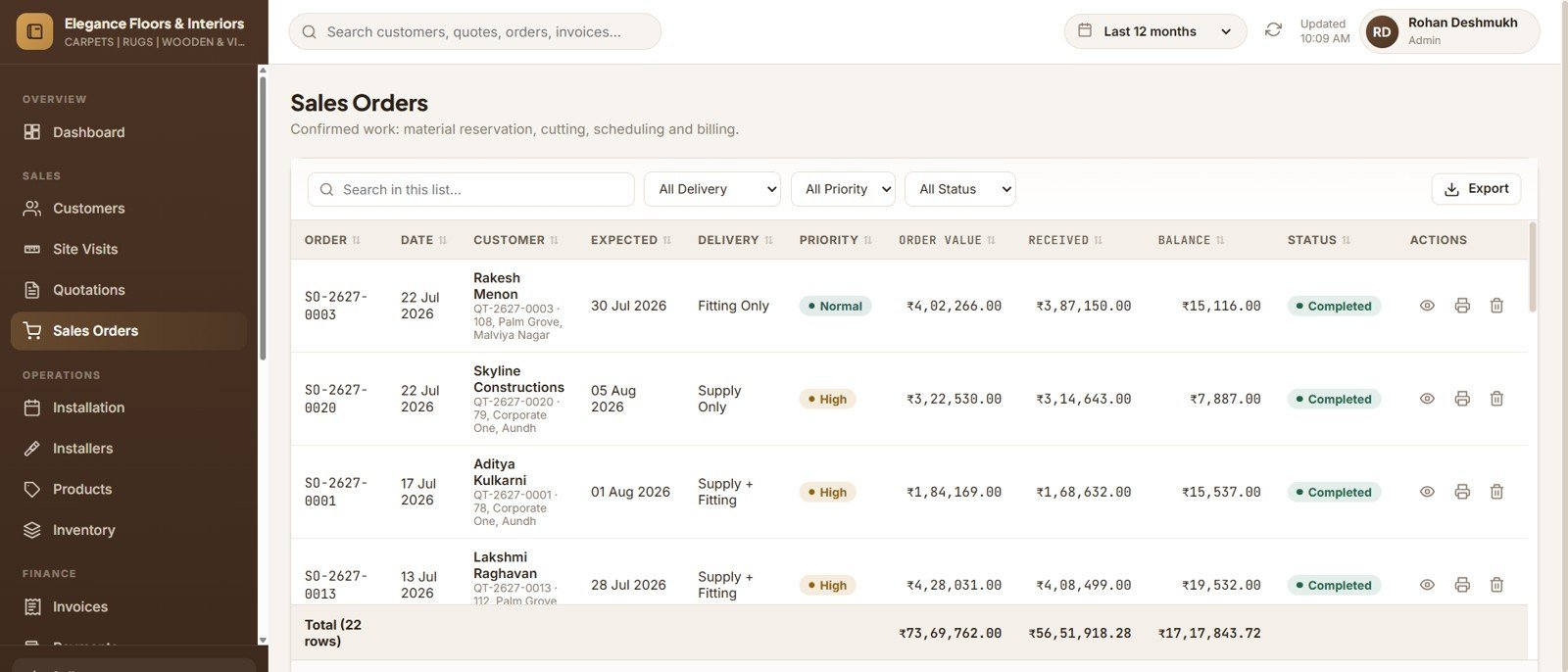Sort by Date column icon
This screenshot has height=672, width=1568.
point(443,240)
